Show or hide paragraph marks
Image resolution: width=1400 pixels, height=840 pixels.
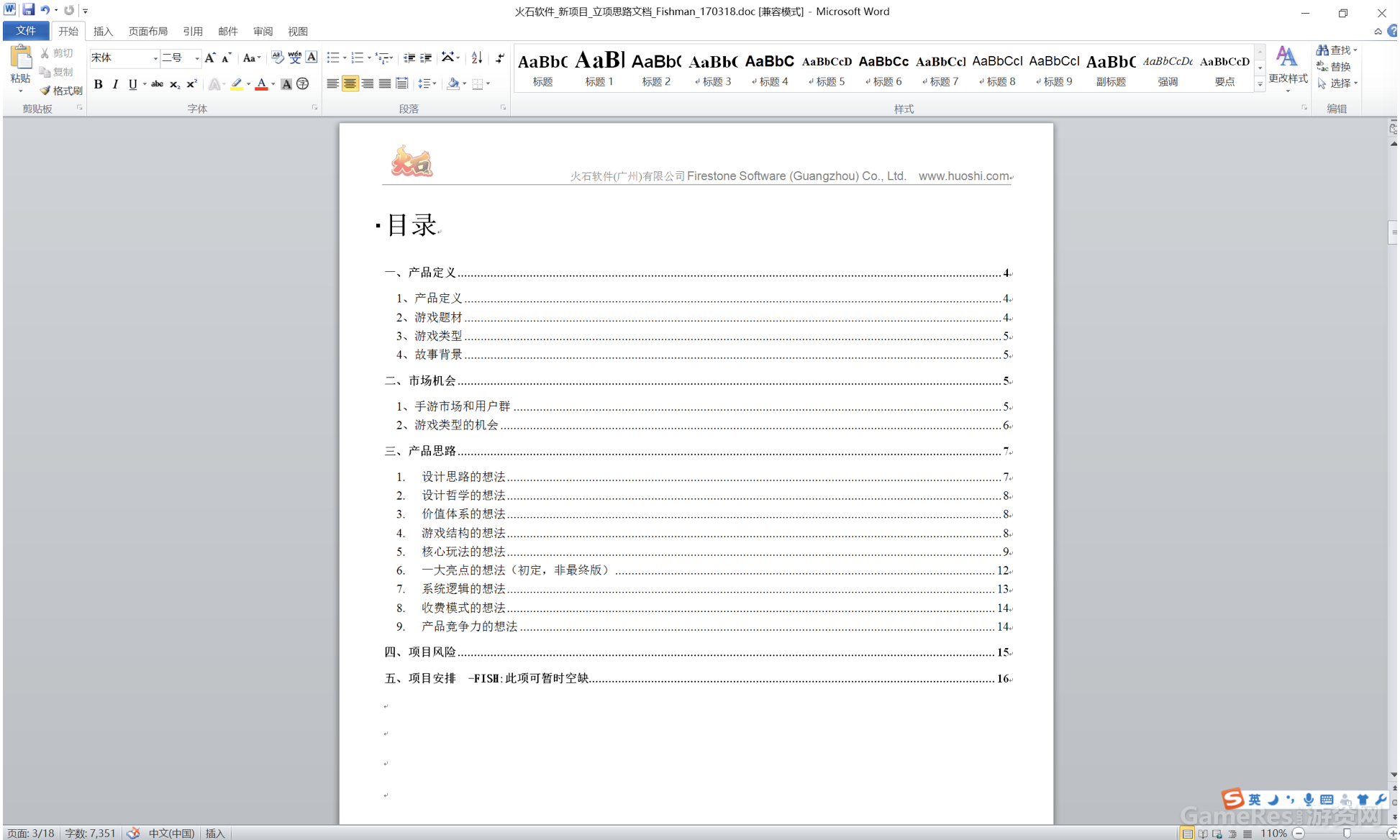click(500, 58)
